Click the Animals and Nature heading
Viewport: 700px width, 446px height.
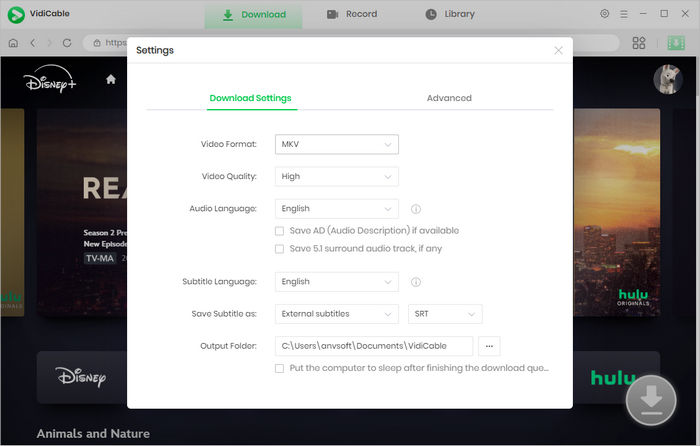[x=93, y=433]
